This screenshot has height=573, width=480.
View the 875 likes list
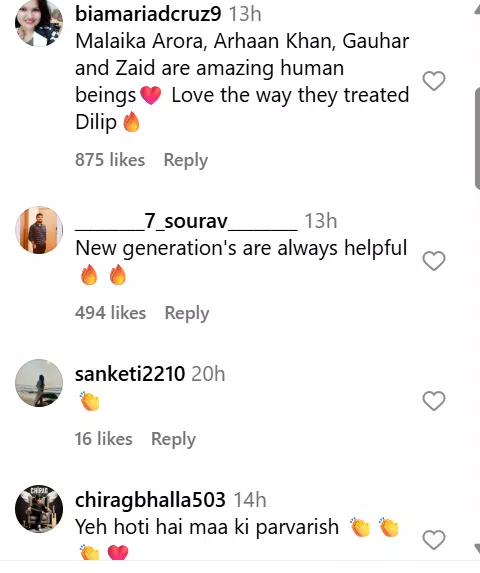110,160
